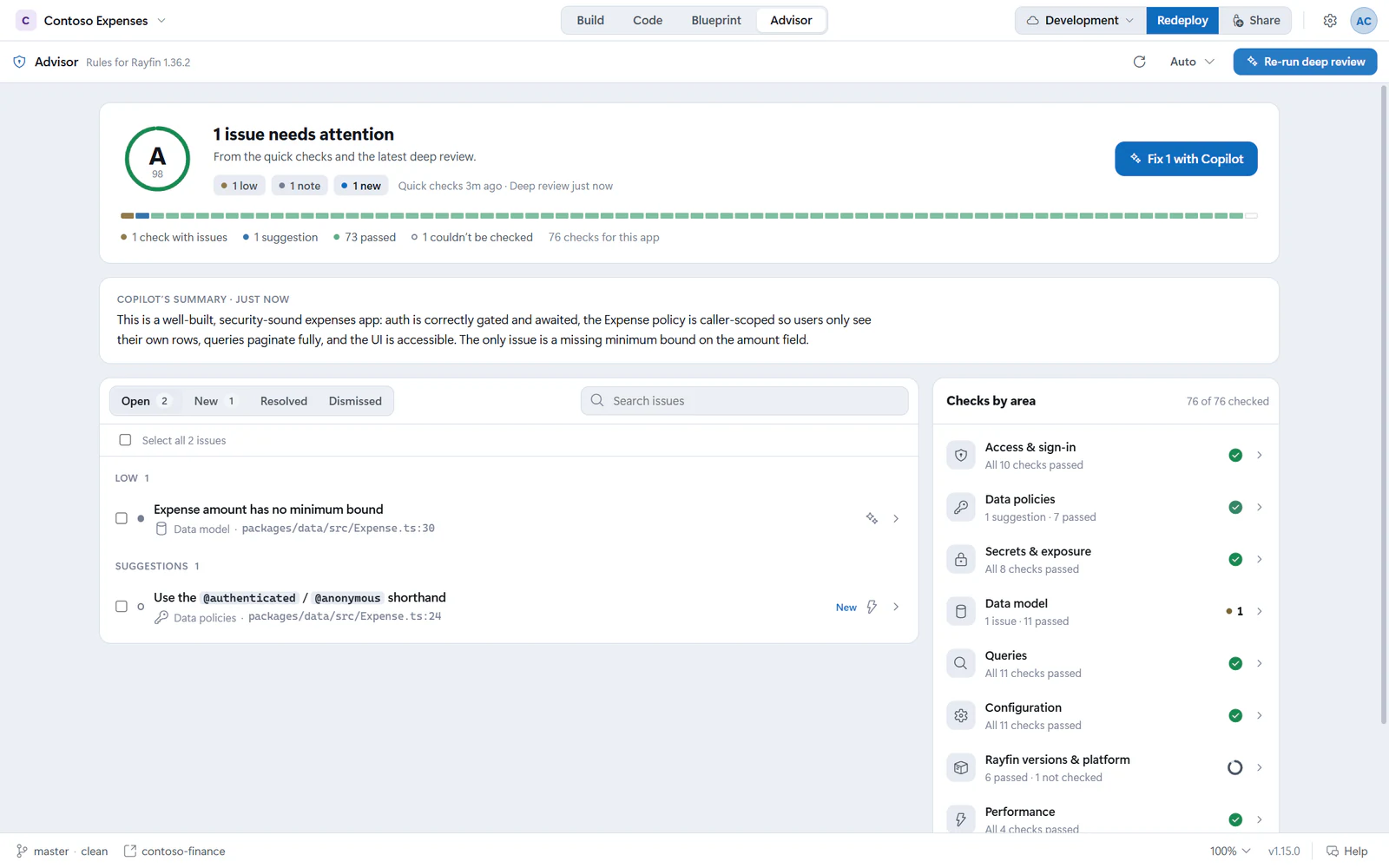Click the Redeploy button
This screenshot has height=868, width=1389.
tap(1182, 20)
